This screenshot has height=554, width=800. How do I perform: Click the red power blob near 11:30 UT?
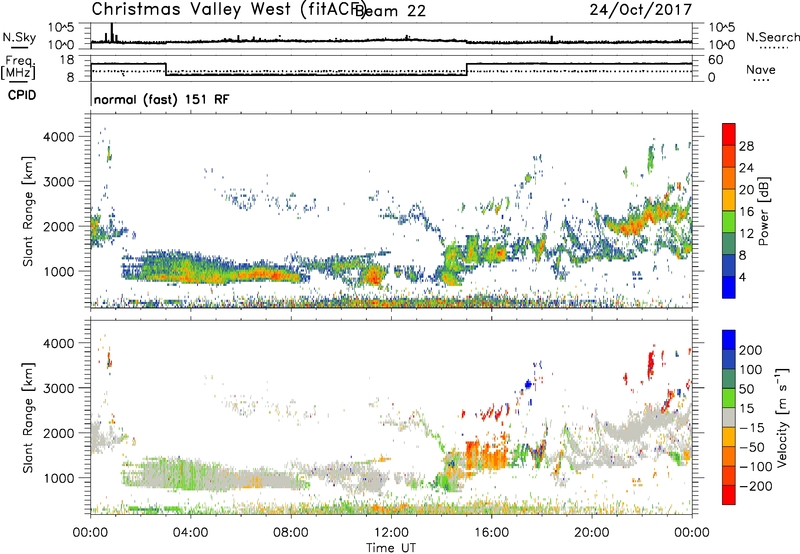click(374, 277)
